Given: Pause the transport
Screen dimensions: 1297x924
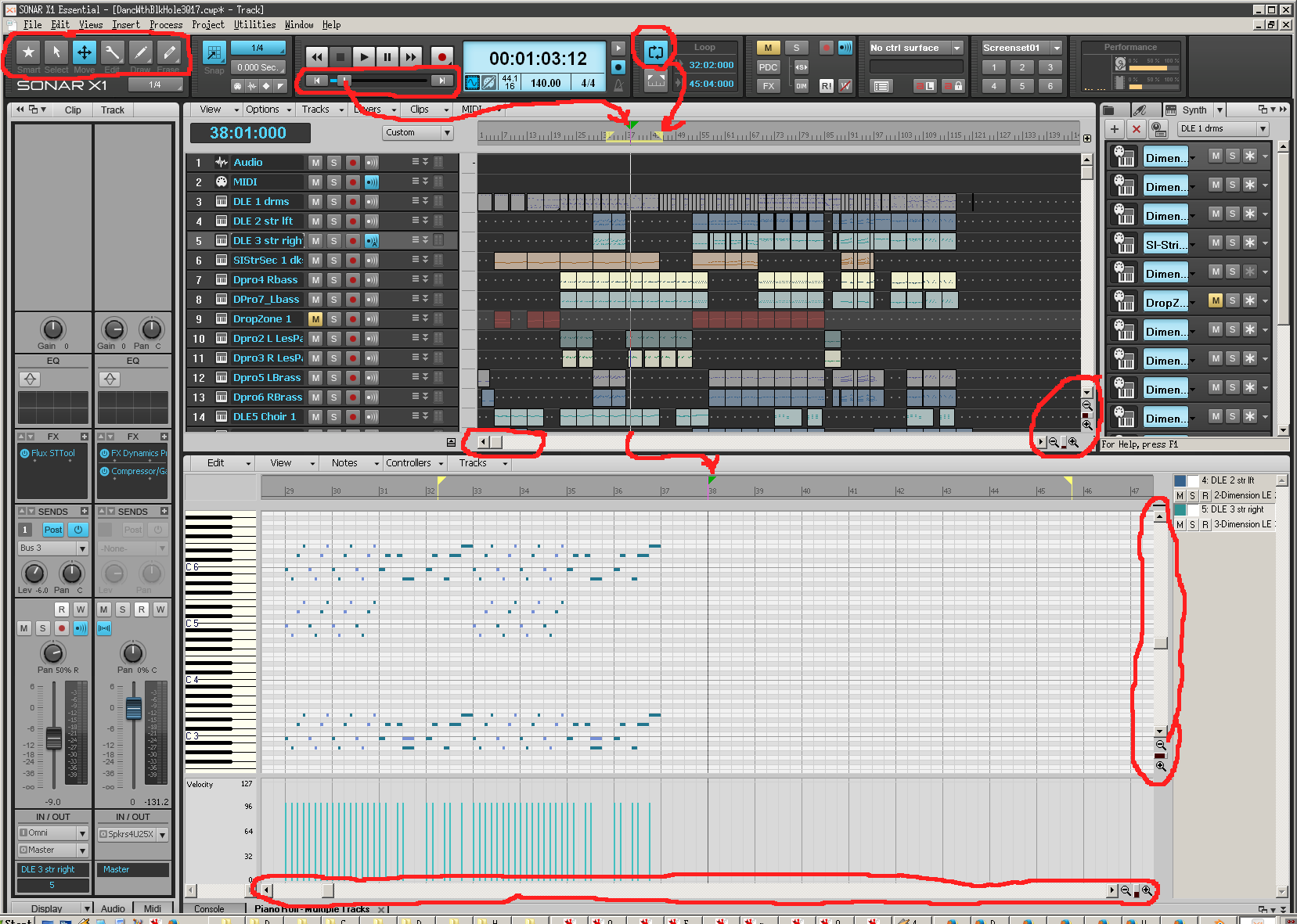Looking at the screenshot, I should pos(387,56).
